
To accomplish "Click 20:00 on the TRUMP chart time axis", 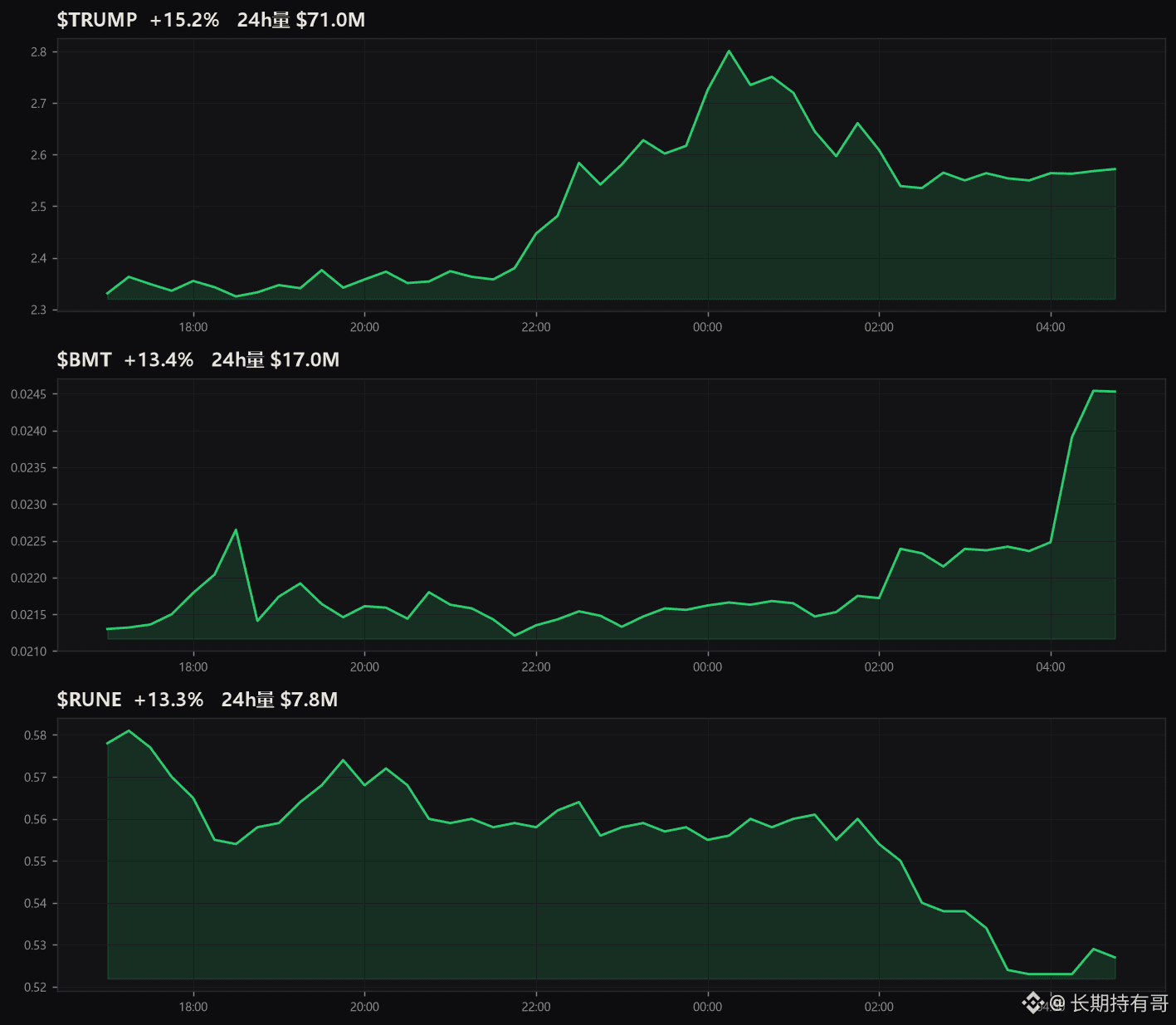I will click(x=364, y=327).
